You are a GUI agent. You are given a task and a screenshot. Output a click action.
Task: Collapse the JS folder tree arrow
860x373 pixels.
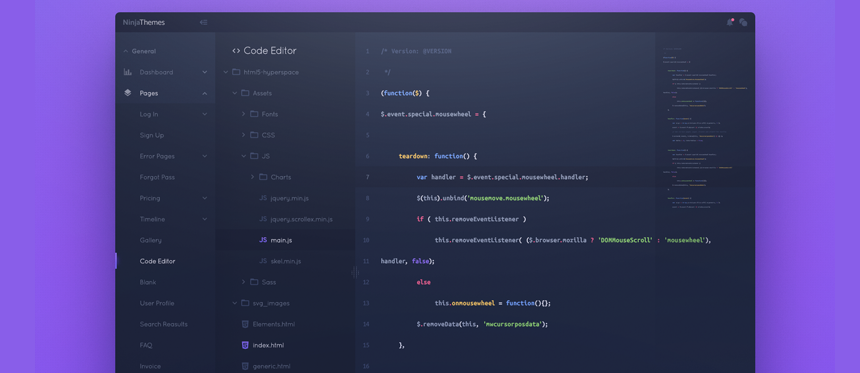[x=244, y=156]
